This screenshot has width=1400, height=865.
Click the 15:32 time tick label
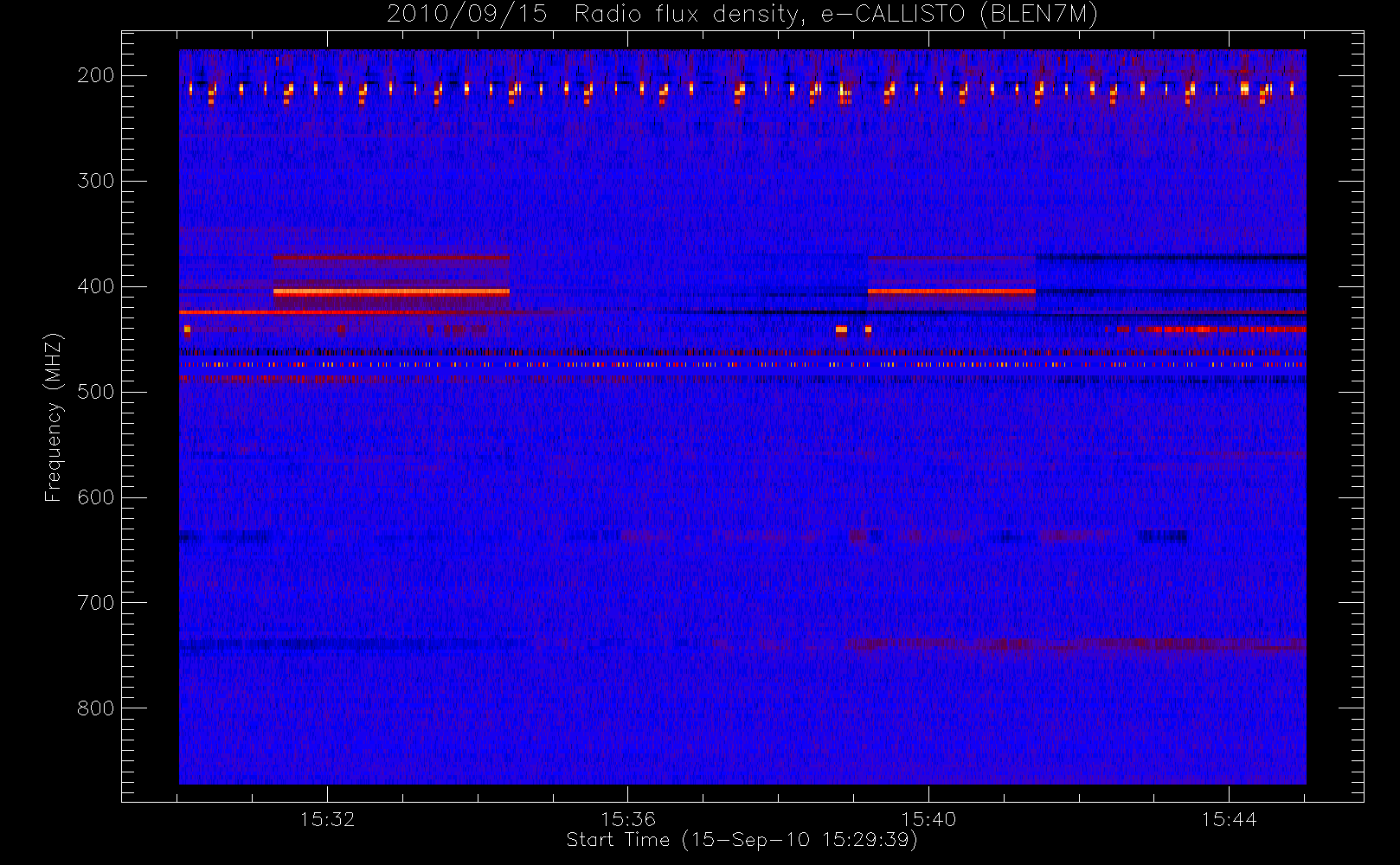[x=328, y=819]
